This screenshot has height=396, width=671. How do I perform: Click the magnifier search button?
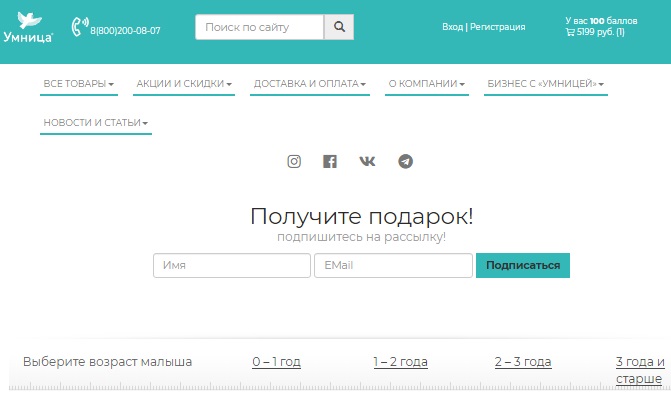click(339, 27)
